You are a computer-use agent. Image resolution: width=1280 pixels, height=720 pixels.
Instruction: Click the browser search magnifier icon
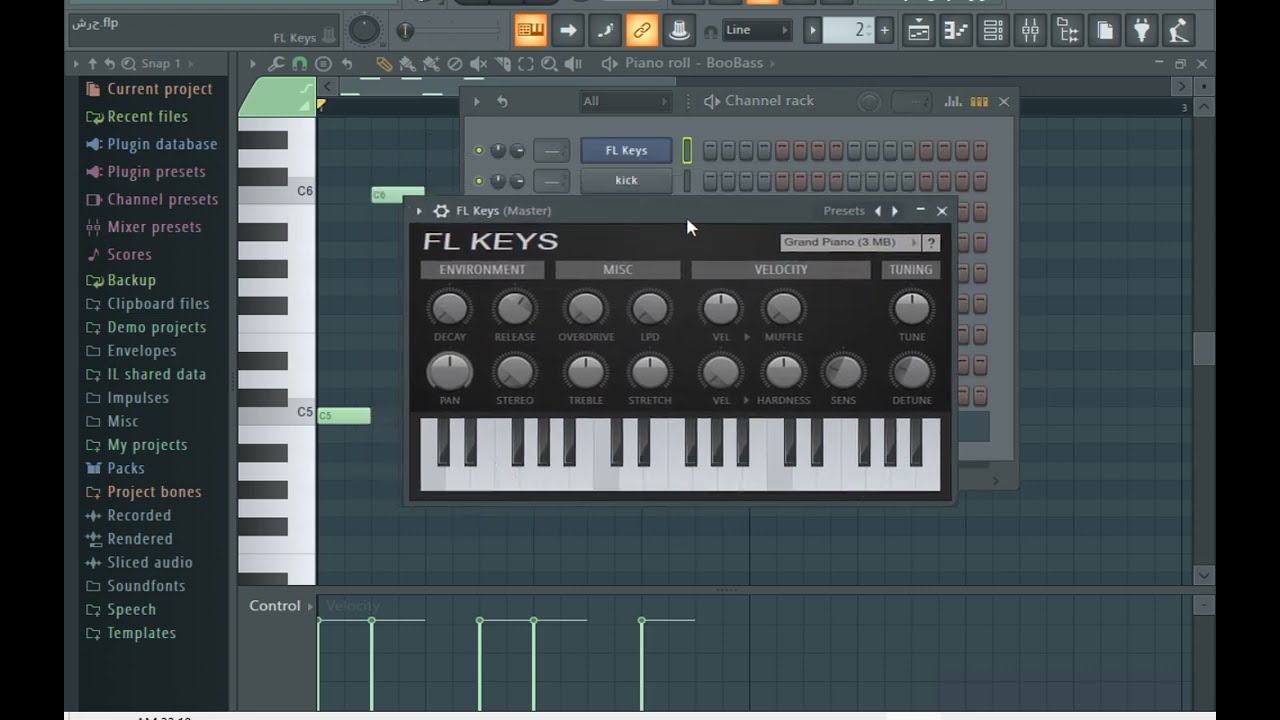pos(129,63)
